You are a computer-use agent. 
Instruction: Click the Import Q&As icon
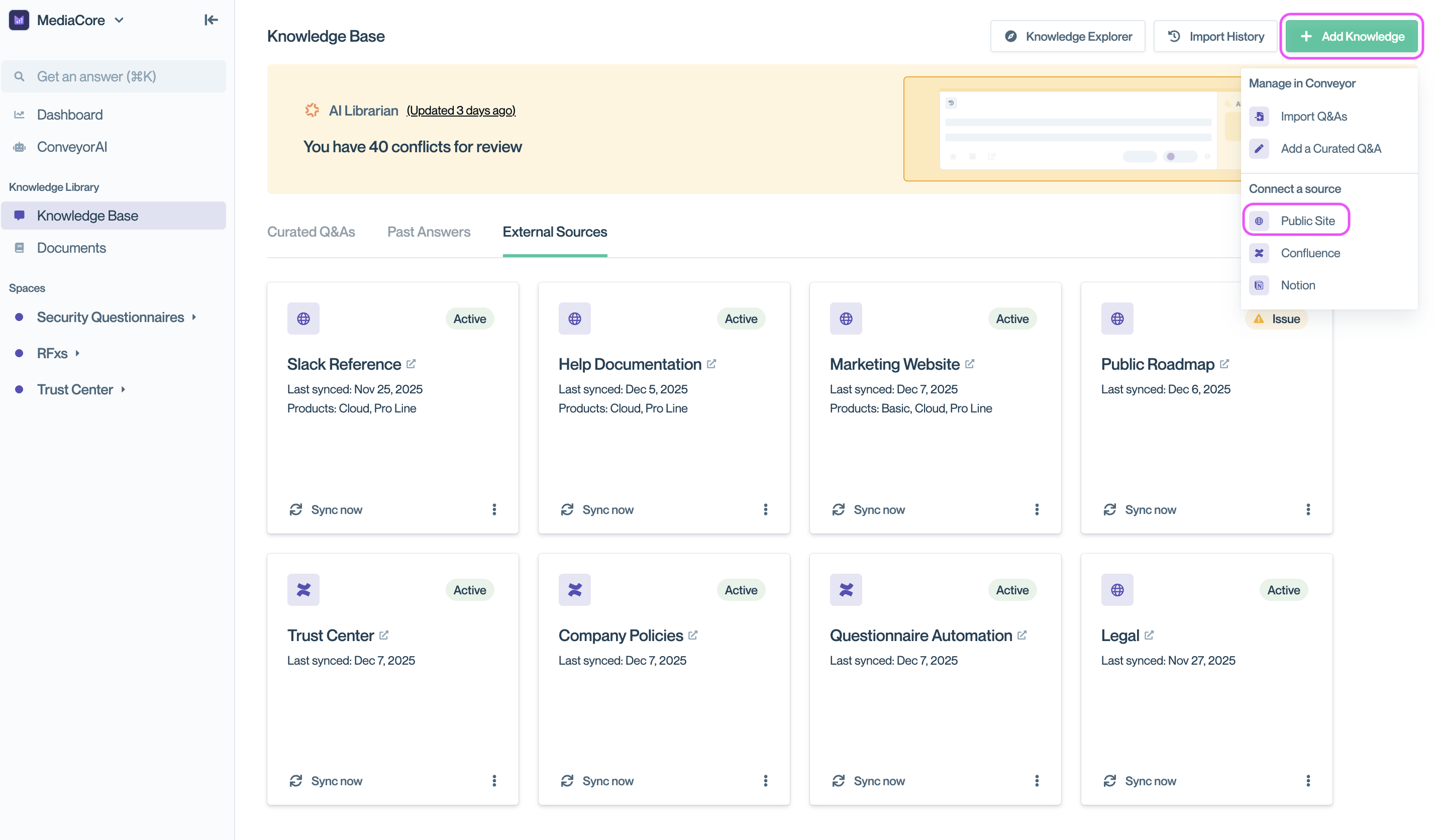(x=1259, y=116)
